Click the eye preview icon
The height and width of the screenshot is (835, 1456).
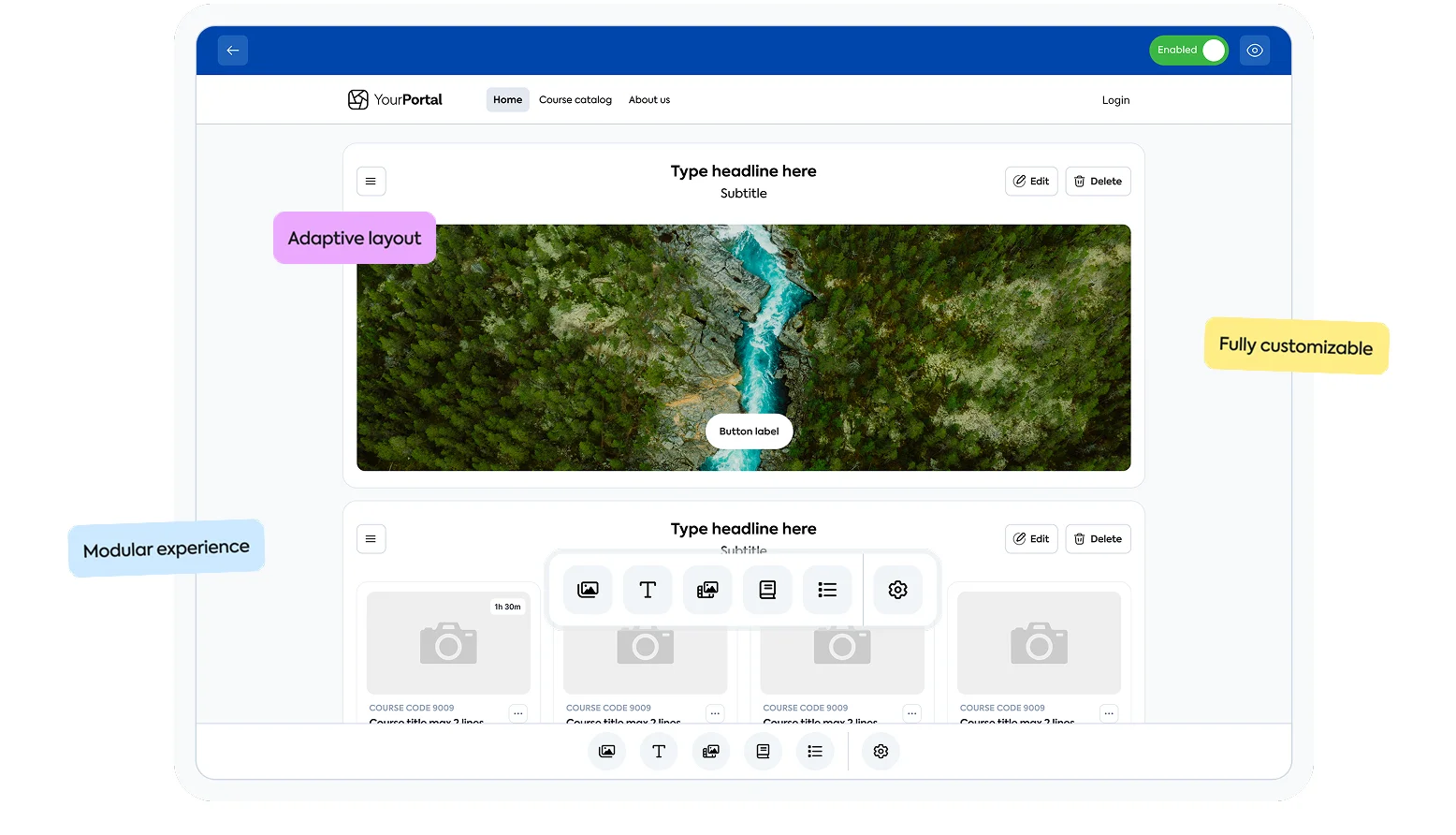[1255, 51]
